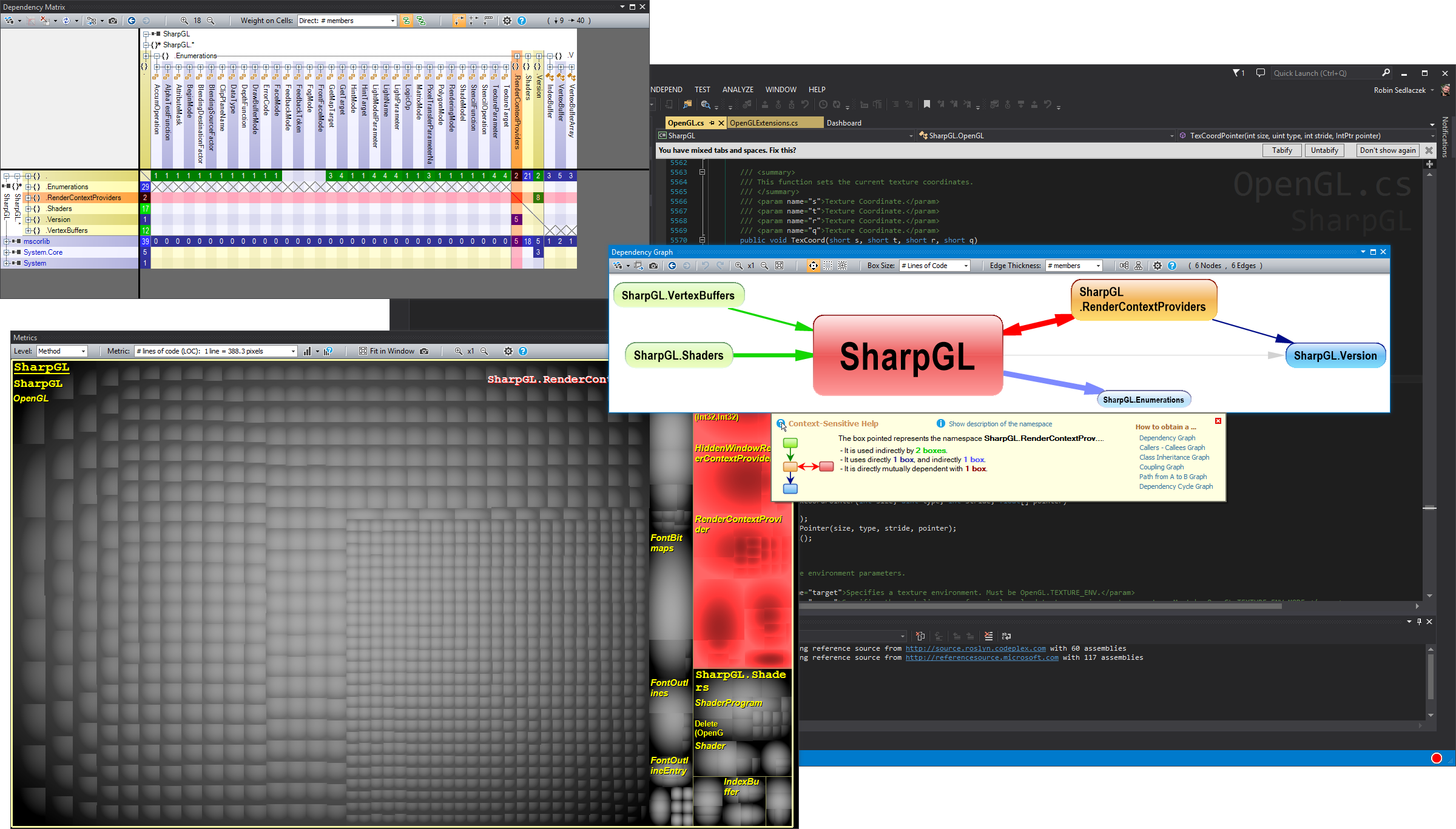Open the TEST menu

coord(703,89)
